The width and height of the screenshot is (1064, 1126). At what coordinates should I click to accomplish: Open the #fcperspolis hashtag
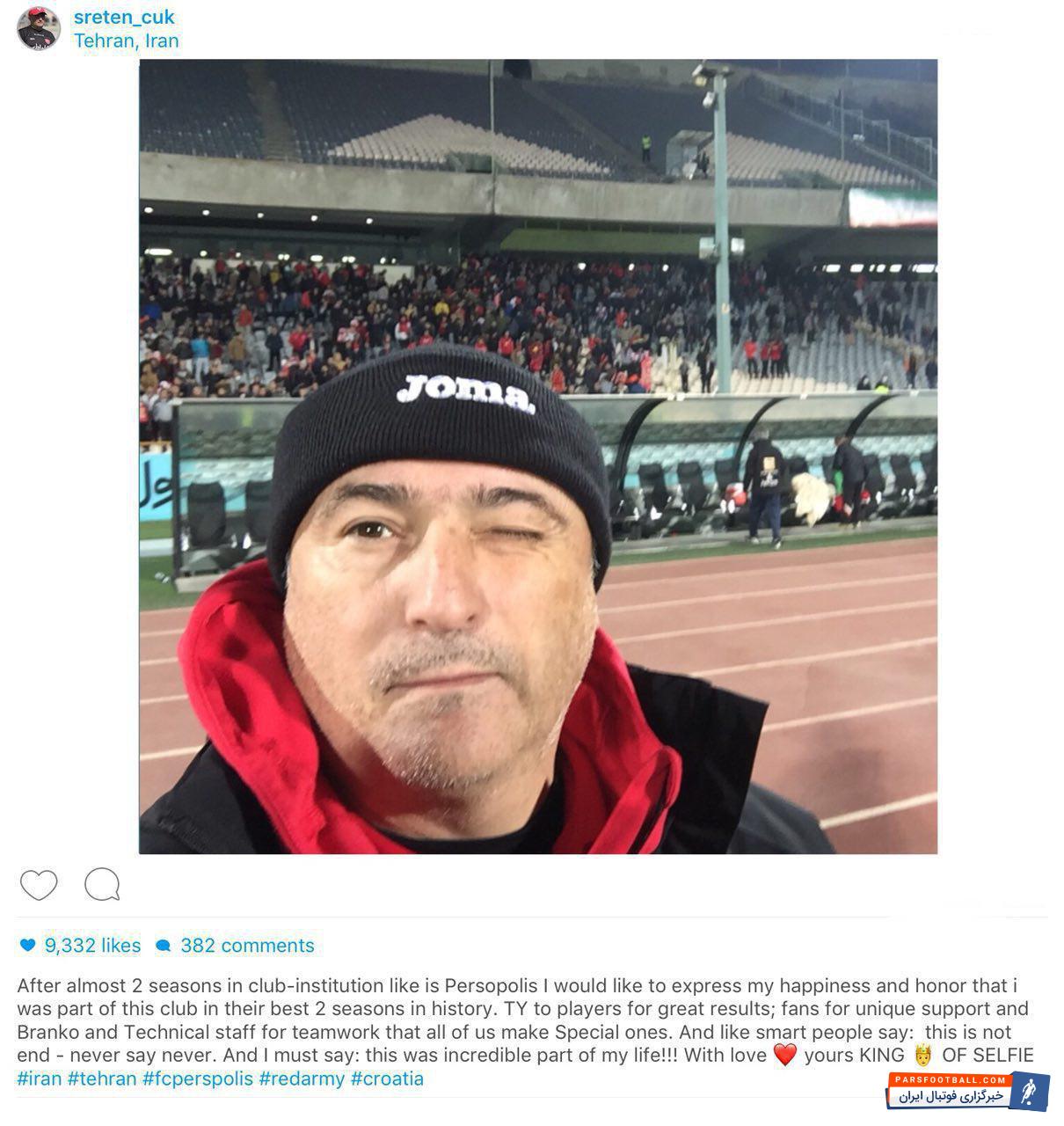(198, 1078)
